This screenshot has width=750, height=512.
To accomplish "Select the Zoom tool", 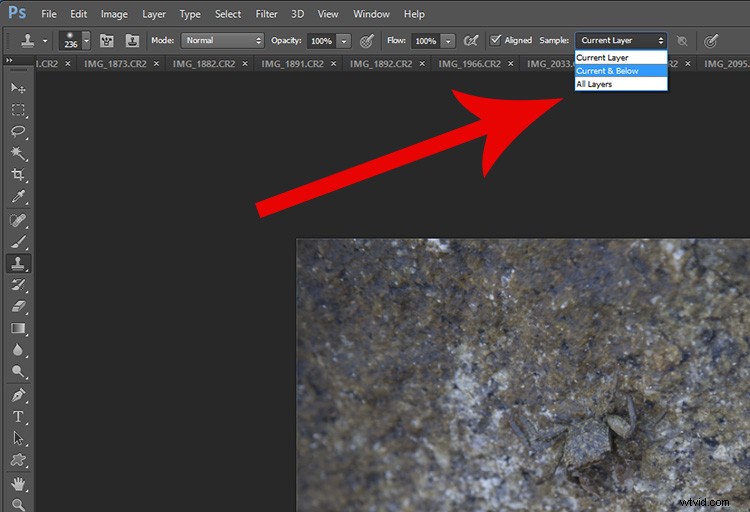I will click(18, 504).
